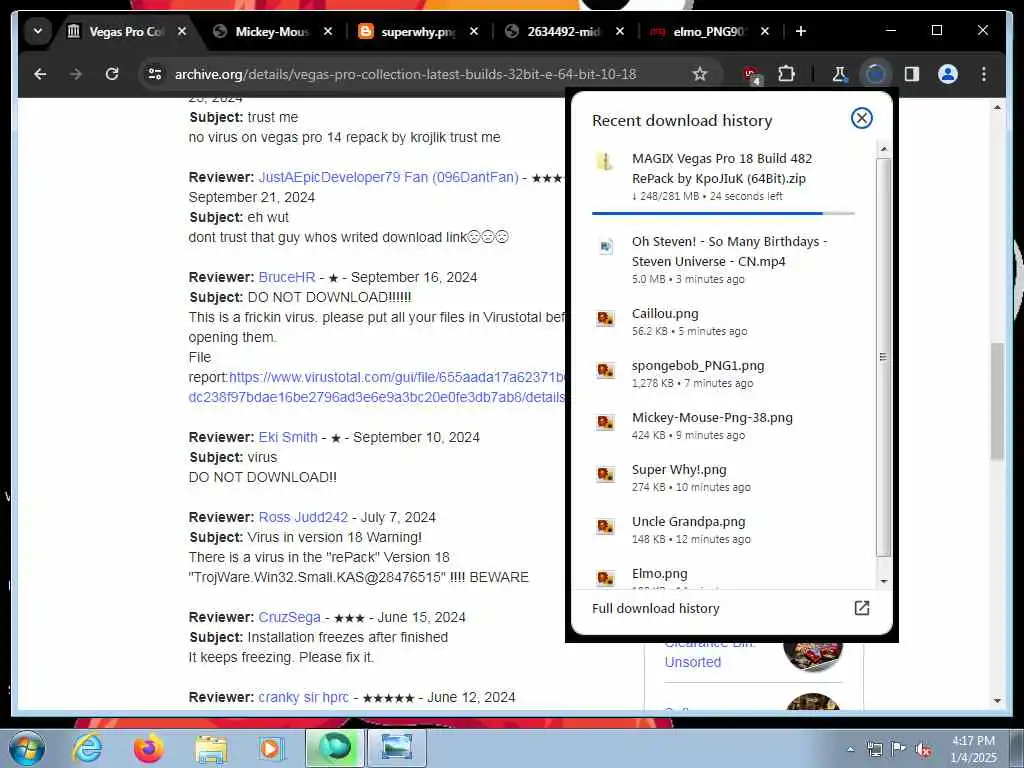Open the red extension icon with badge 4
1024x768 pixels.
pos(752,75)
